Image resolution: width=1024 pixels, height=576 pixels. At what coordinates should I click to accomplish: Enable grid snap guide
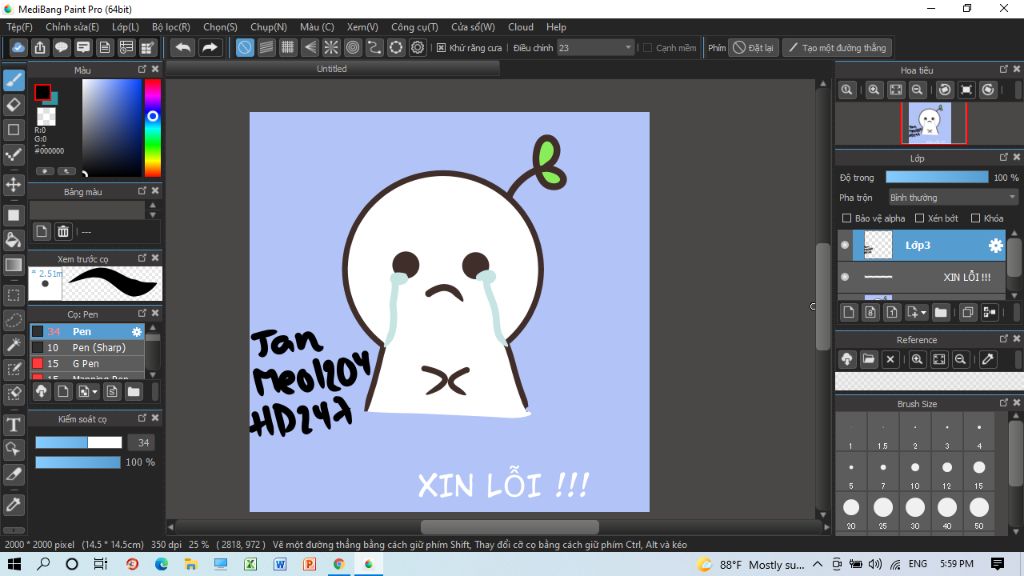click(288, 48)
